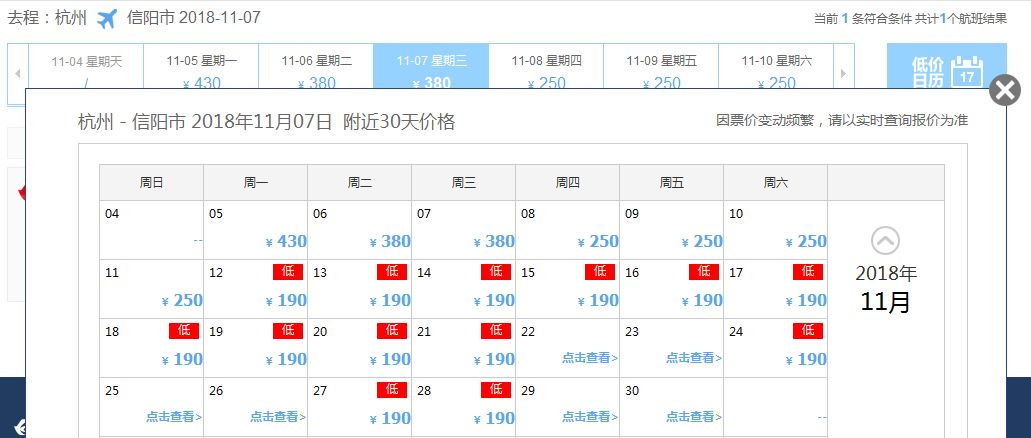
Task: Select the 11-07 Wednesday date tab
Action: click(x=431, y=66)
